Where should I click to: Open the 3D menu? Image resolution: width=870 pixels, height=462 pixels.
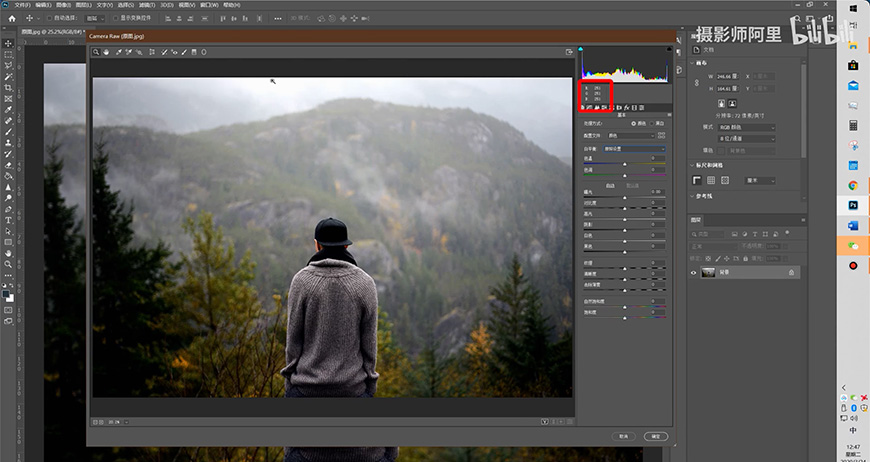tap(166, 5)
